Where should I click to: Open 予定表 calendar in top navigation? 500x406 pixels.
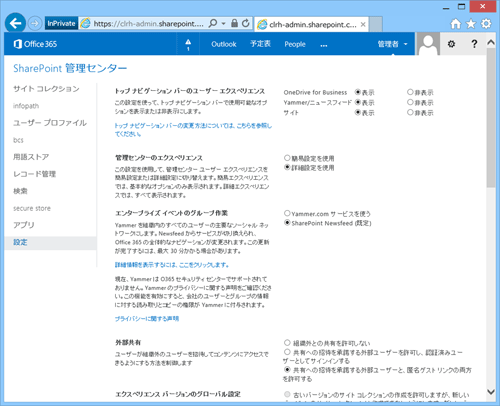260,44
